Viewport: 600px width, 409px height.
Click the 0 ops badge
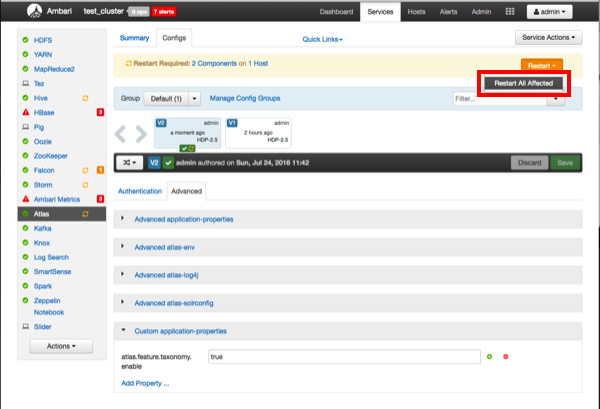[x=139, y=12]
